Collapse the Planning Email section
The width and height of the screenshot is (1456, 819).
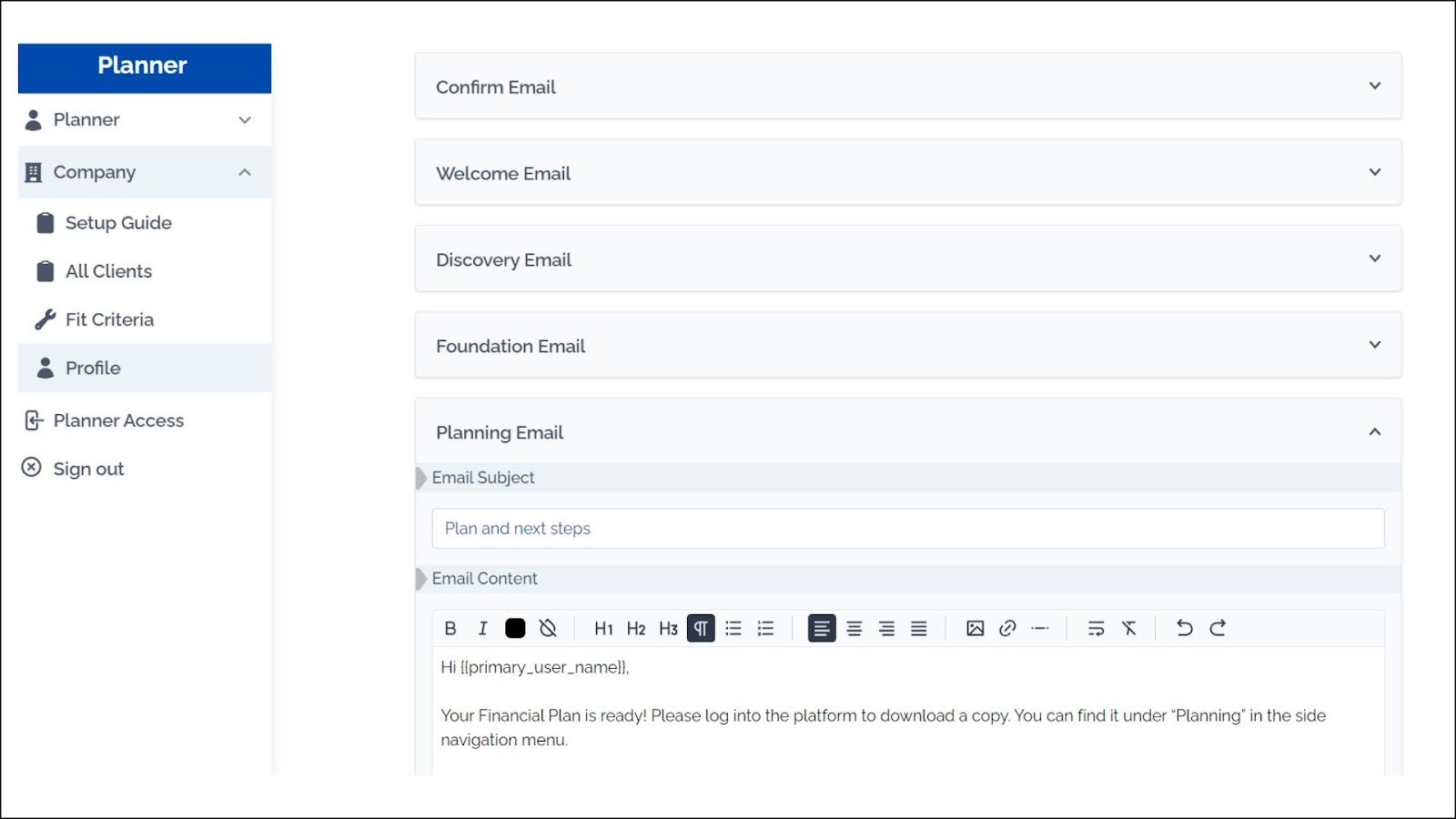coord(908,432)
